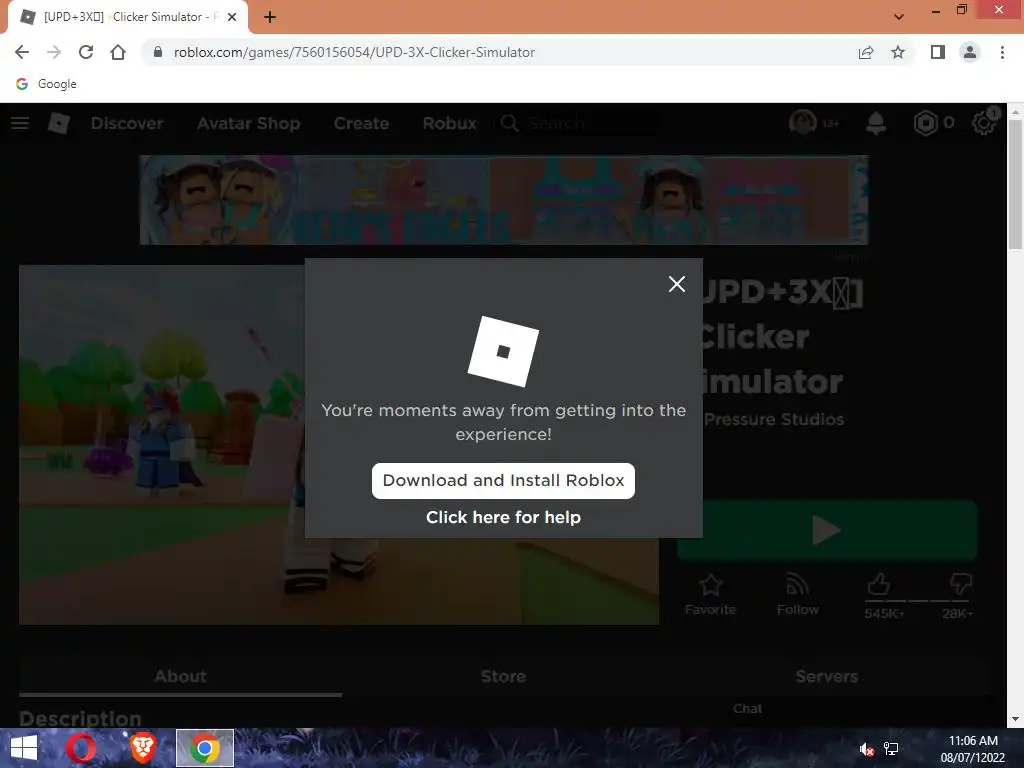The height and width of the screenshot is (768, 1024).
Task: Click the Roblox search field
Action: [x=577, y=123]
